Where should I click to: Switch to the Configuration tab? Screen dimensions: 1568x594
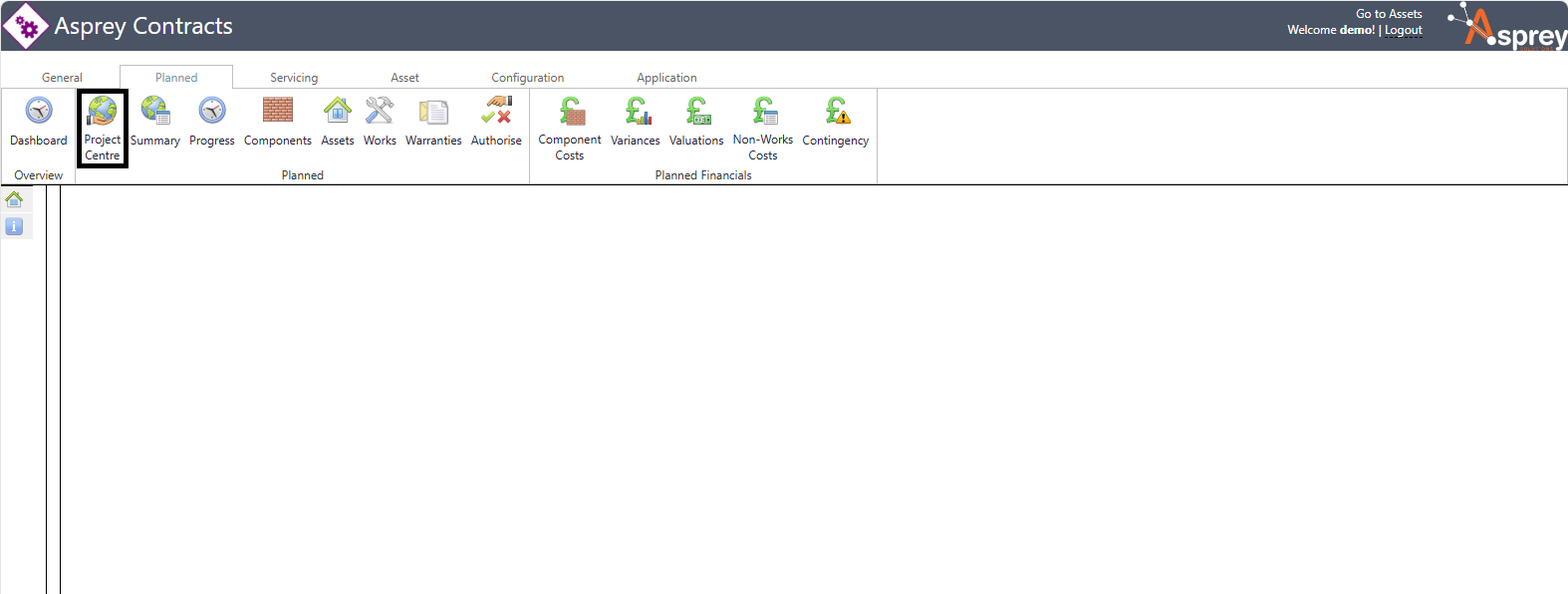pyautogui.click(x=527, y=78)
